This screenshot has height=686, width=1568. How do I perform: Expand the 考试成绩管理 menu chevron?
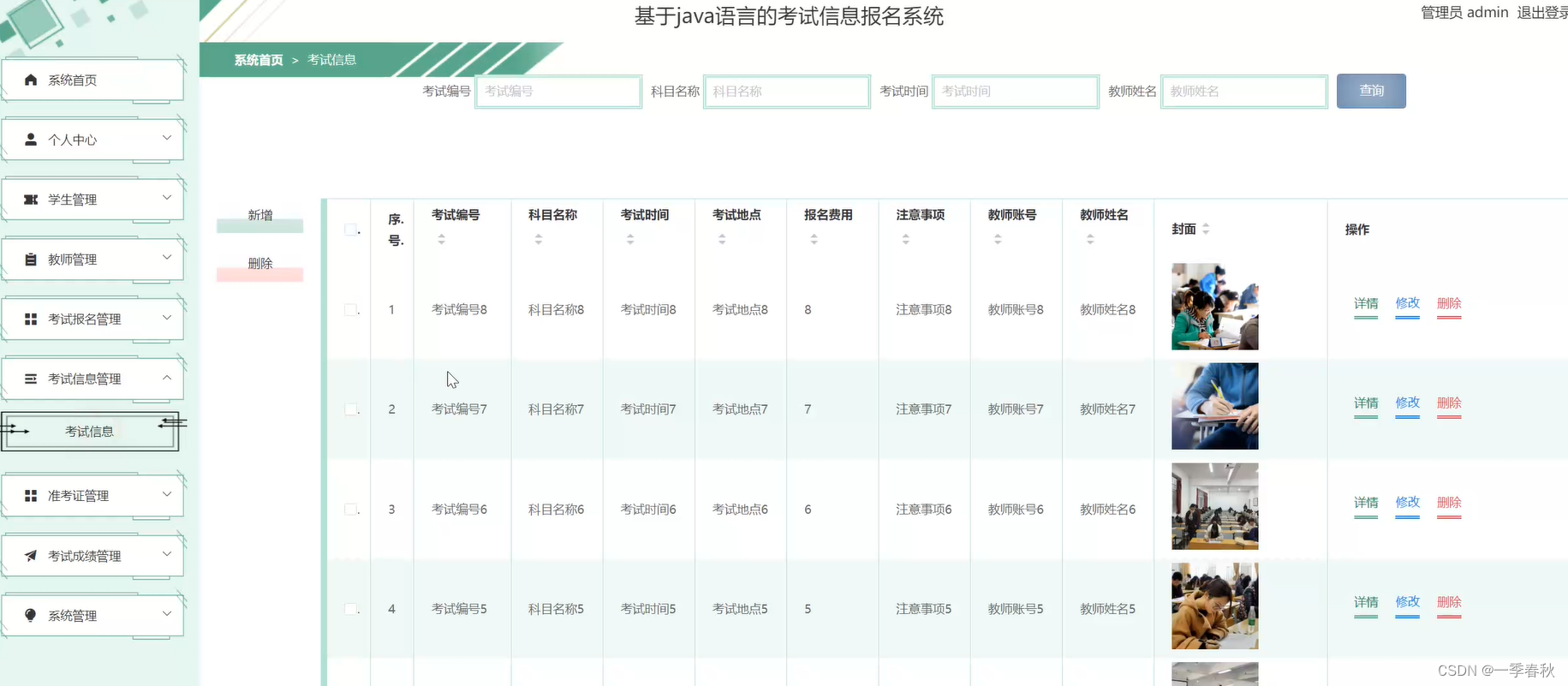tap(167, 554)
